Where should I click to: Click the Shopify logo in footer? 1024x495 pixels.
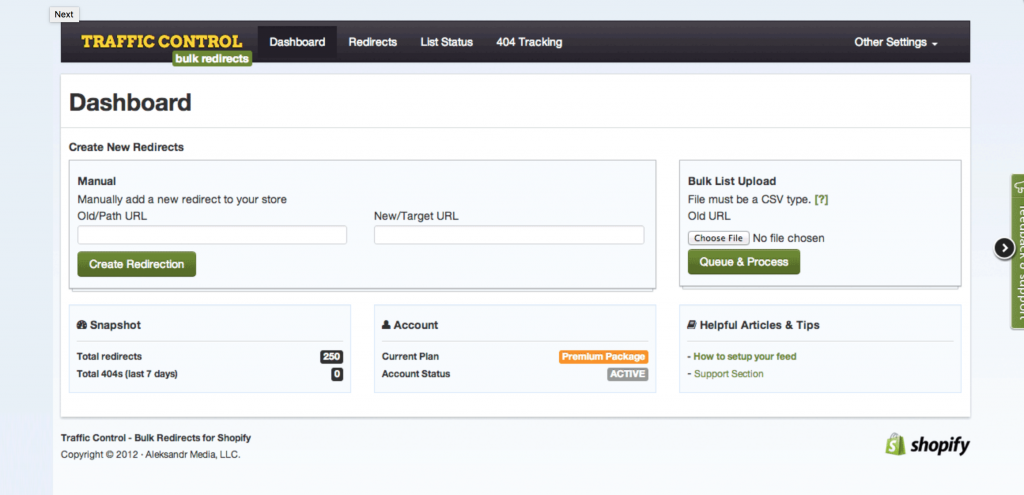[927, 445]
